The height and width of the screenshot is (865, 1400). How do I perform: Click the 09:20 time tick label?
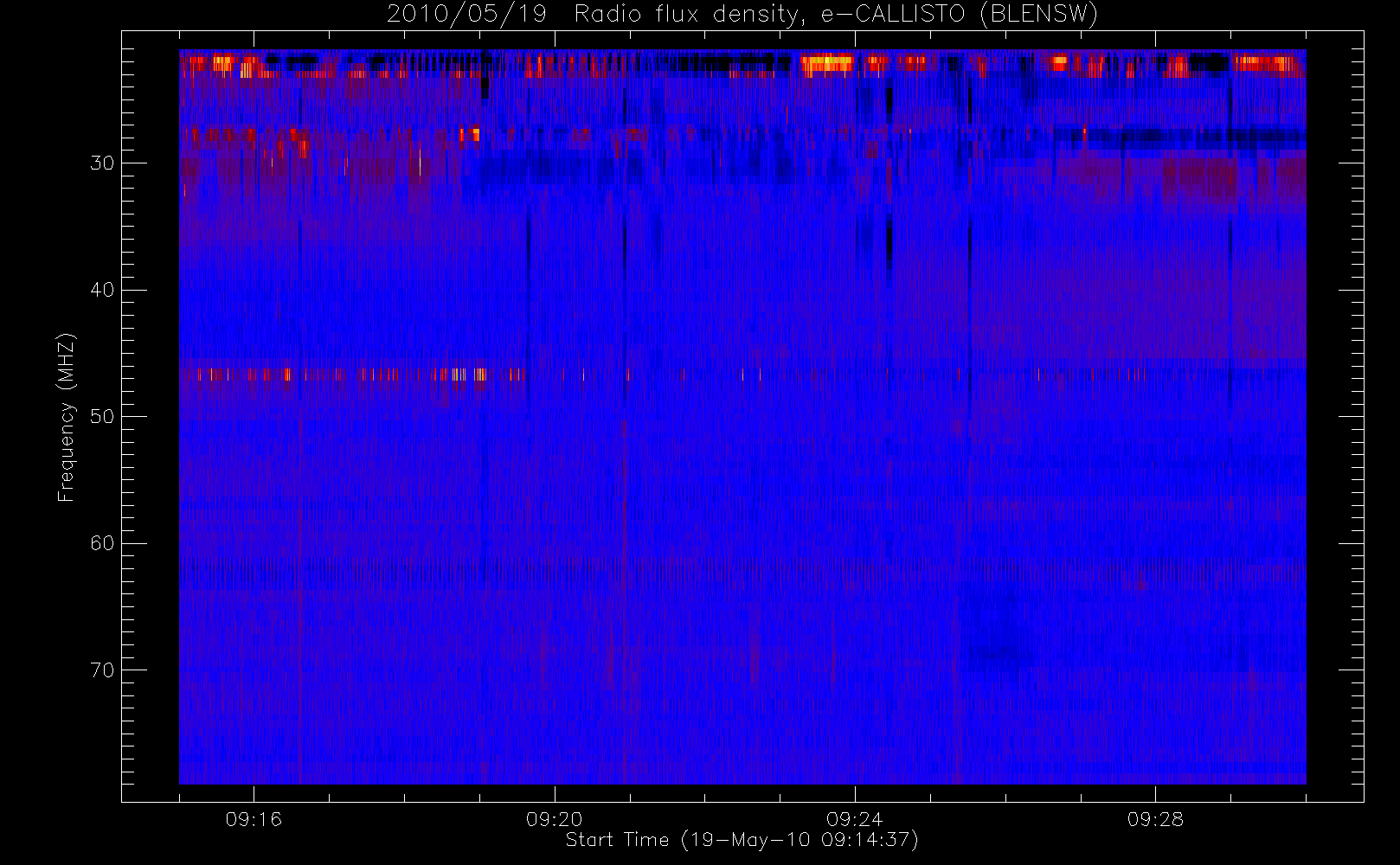coord(555,819)
